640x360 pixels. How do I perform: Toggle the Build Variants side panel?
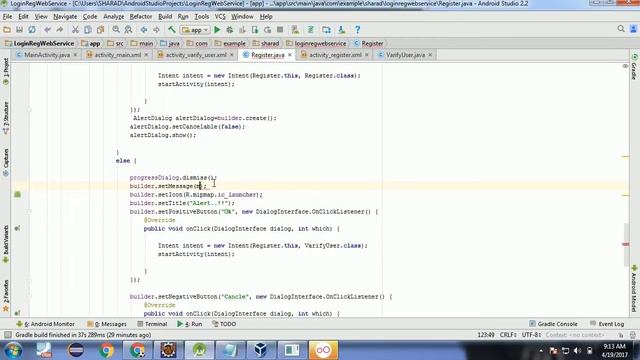pos(6,244)
